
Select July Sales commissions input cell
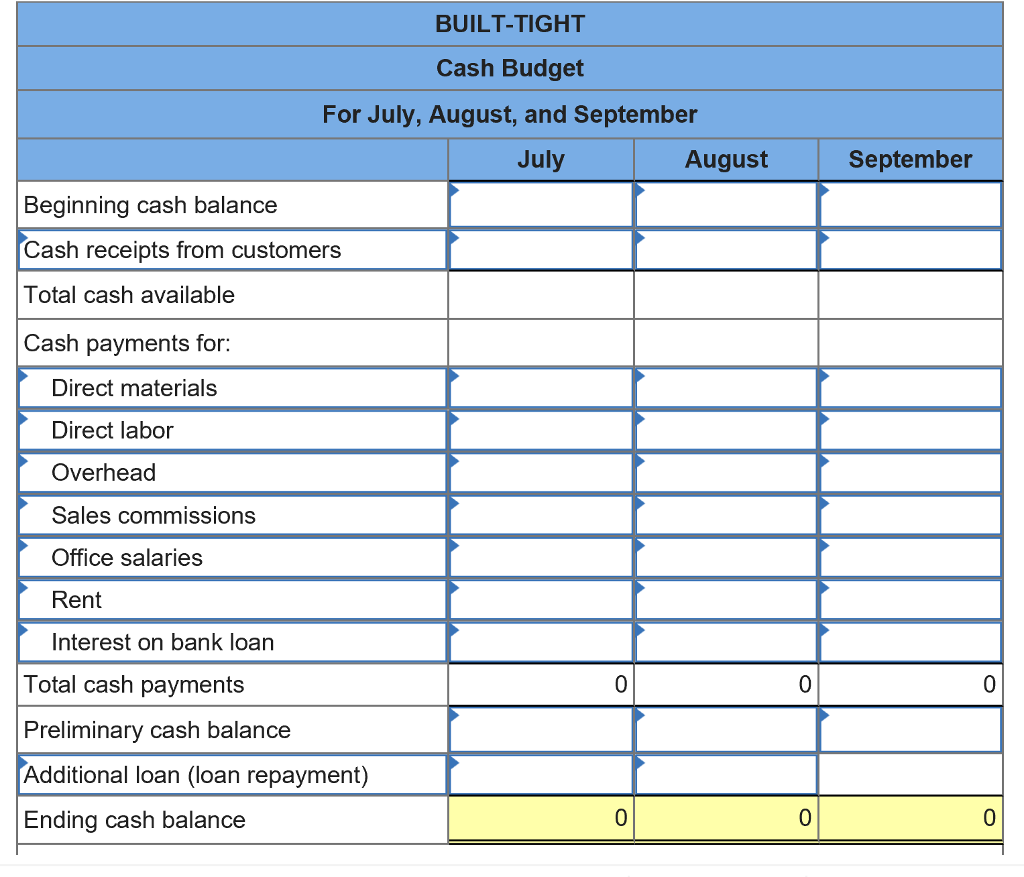[541, 515]
